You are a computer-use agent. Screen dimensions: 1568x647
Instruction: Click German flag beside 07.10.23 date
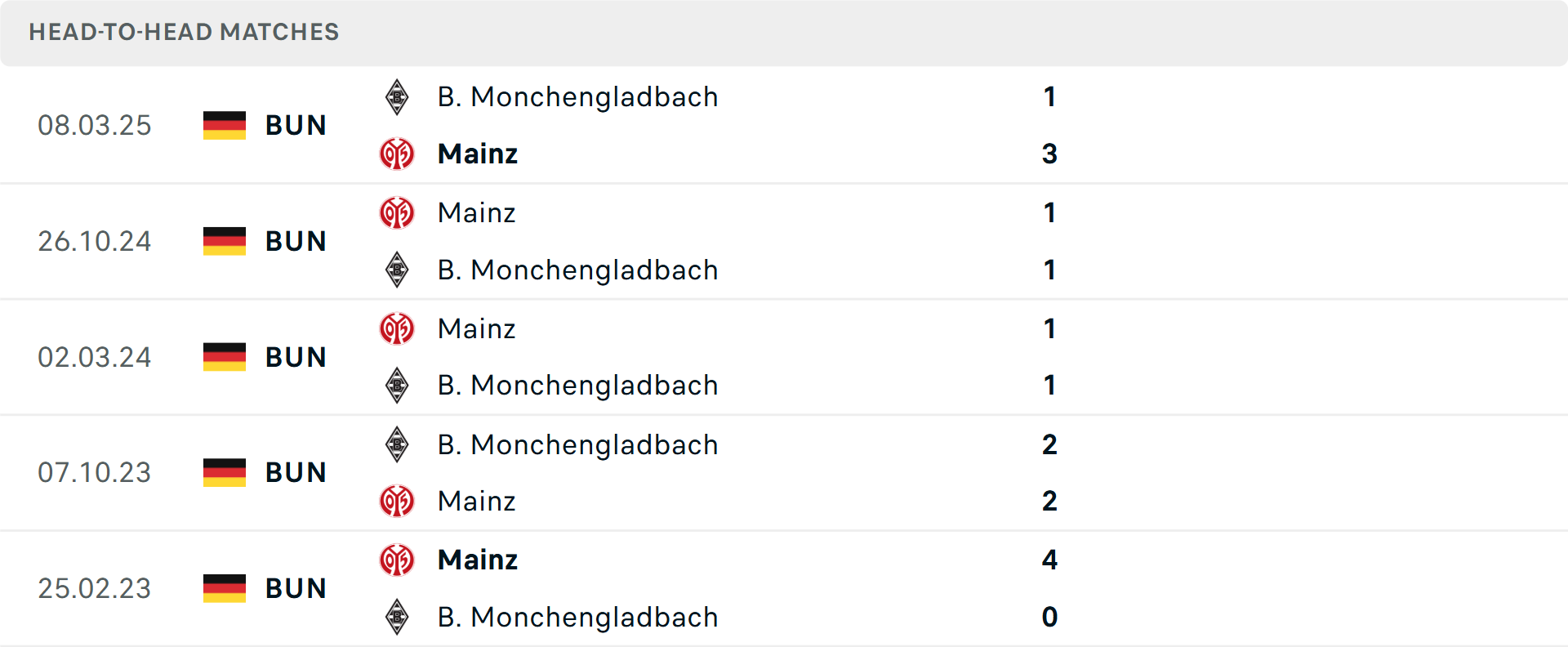(225, 472)
